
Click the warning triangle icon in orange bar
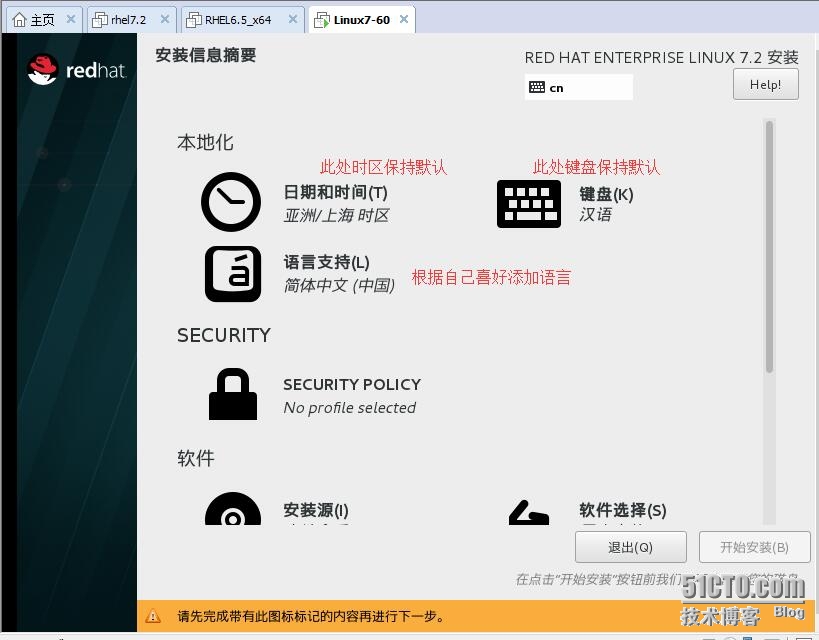coord(153,615)
